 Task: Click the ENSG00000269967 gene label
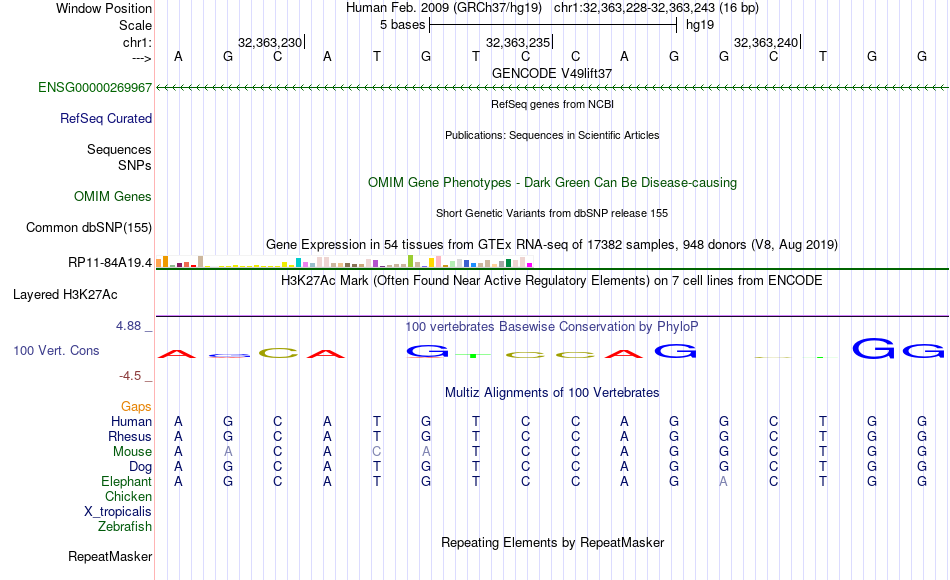click(95, 87)
